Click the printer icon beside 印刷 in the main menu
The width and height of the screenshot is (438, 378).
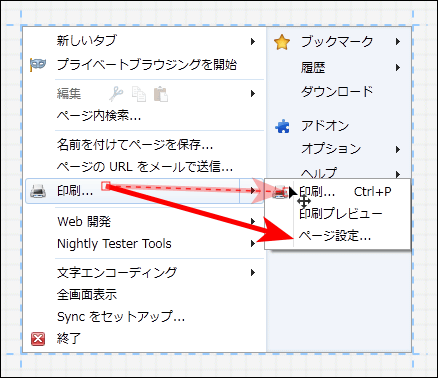tap(38, 191)
